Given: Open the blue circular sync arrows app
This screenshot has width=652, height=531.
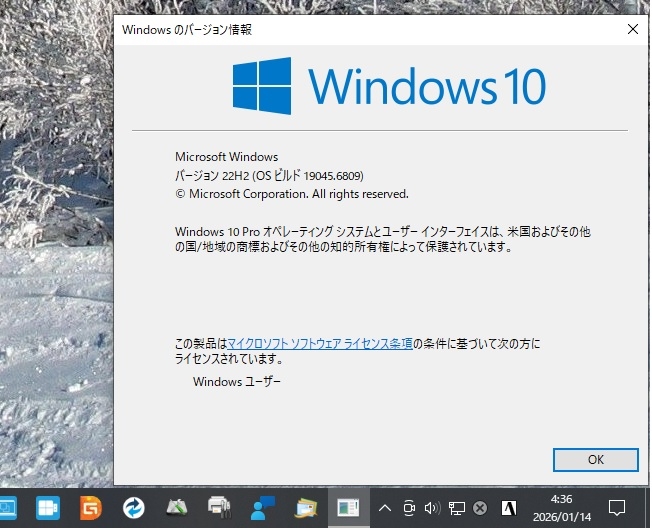Looking at the screenshot, I should point(134,508).
